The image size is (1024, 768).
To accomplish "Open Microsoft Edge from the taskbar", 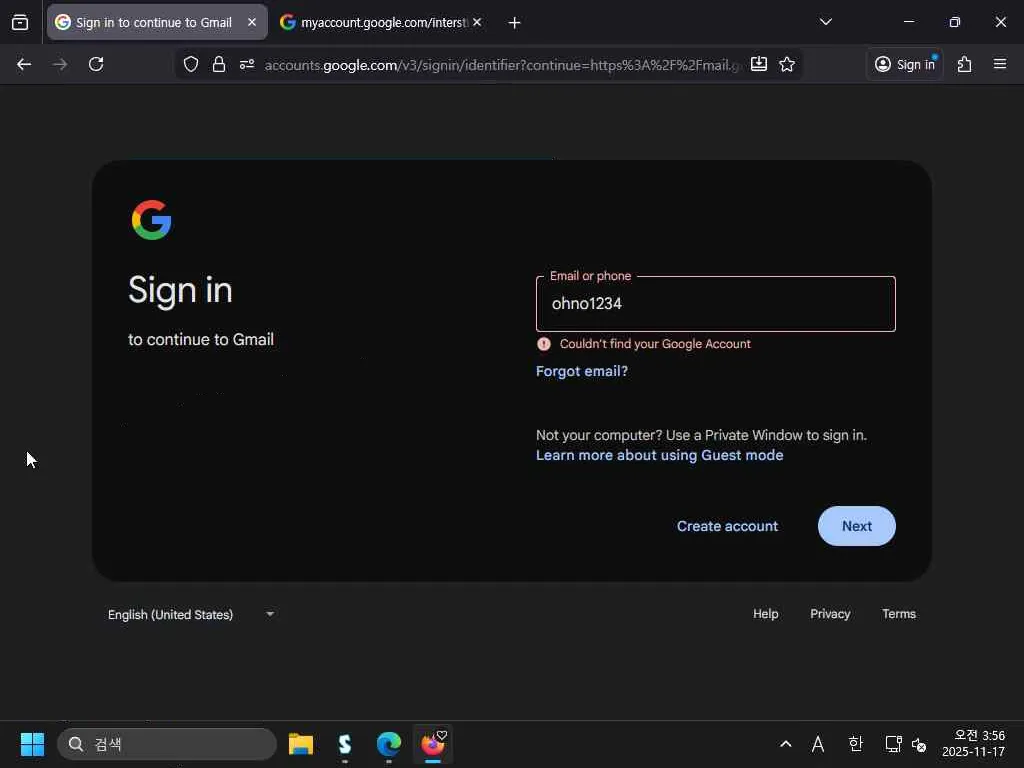I will click(389, 744).
